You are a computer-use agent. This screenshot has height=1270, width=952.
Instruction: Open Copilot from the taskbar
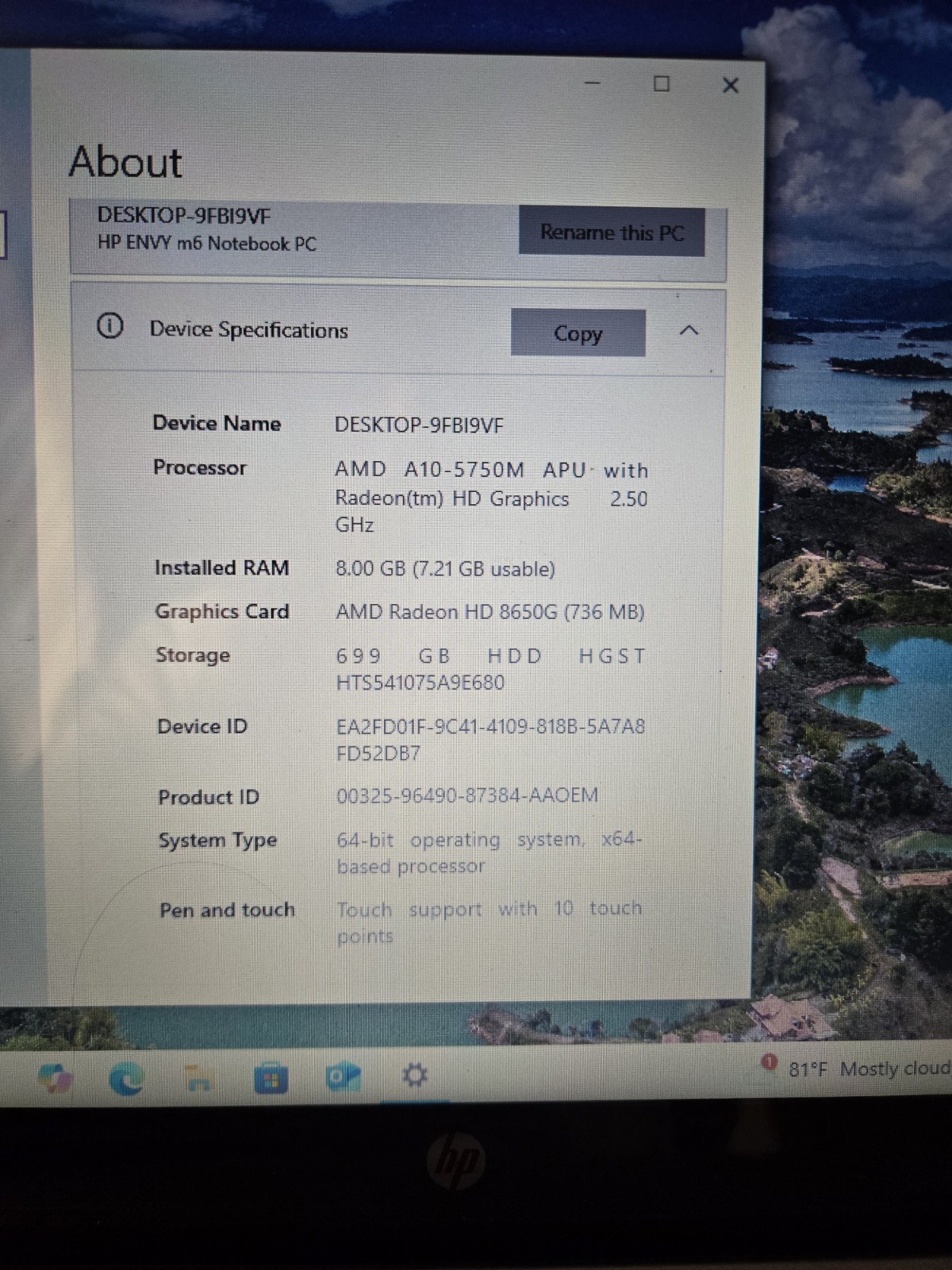tap(56, 1078)
